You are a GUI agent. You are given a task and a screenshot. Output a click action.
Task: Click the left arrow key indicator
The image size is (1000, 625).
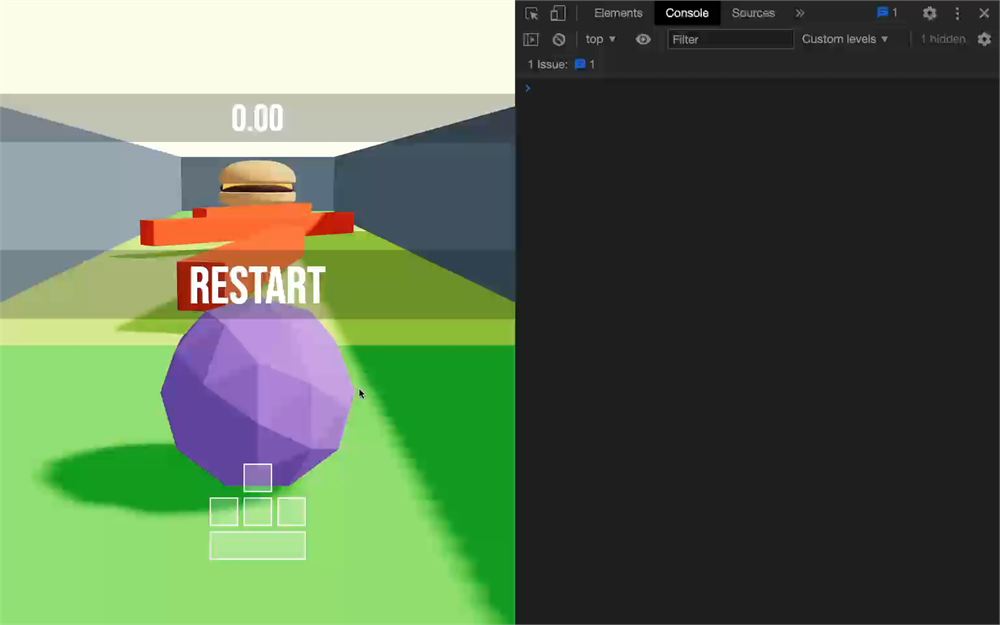pyautogui.click(x=224, y=511)
